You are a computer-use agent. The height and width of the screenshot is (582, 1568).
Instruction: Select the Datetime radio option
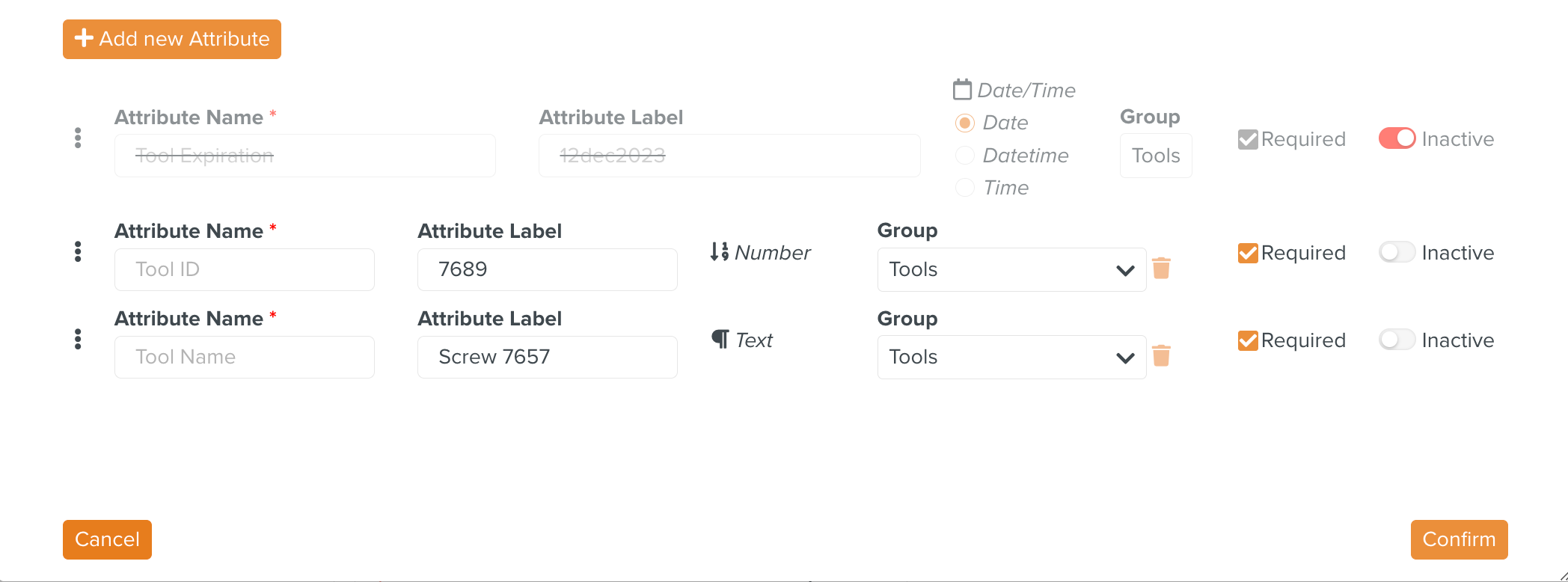coord(965,156)
